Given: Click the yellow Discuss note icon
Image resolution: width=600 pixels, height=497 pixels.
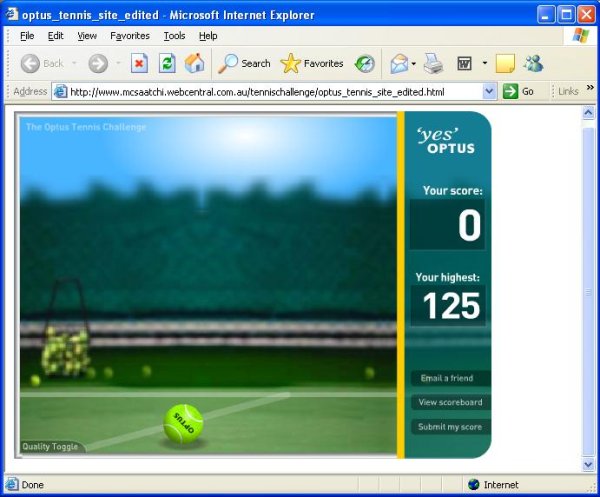Looking at the screenshot, I should tap(505, 63).
